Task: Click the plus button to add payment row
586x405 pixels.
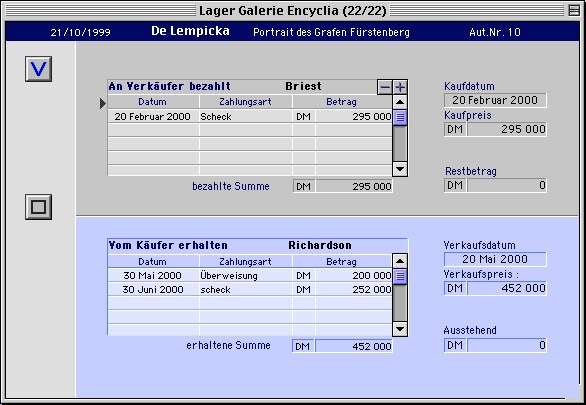Action: 400,87
